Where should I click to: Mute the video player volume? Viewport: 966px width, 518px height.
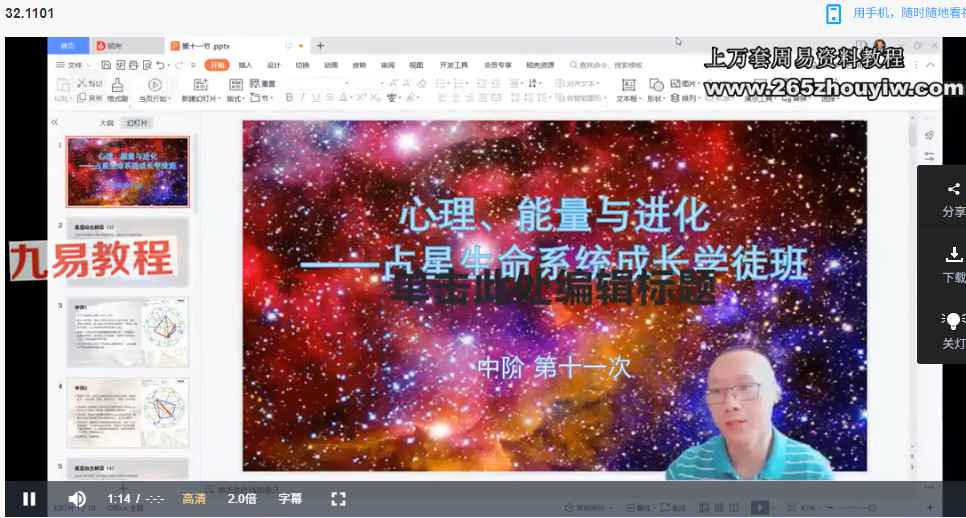tap(76, 498)
